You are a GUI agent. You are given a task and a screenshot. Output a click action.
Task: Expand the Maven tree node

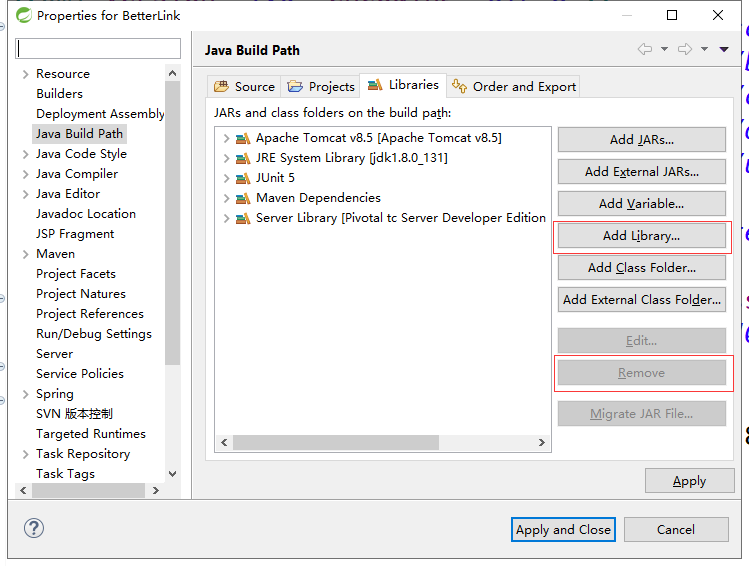25,255
